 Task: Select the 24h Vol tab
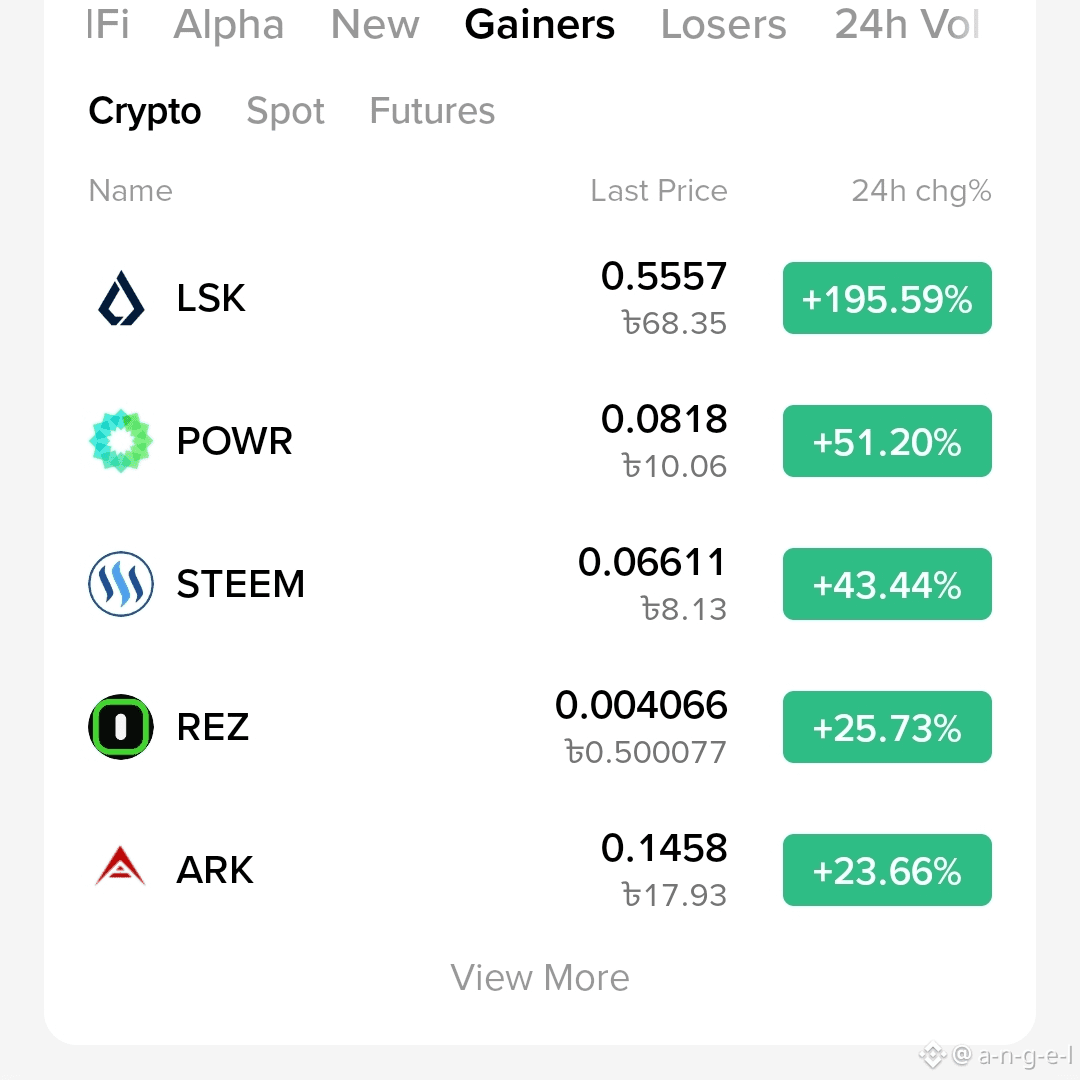tap(906, 25)
